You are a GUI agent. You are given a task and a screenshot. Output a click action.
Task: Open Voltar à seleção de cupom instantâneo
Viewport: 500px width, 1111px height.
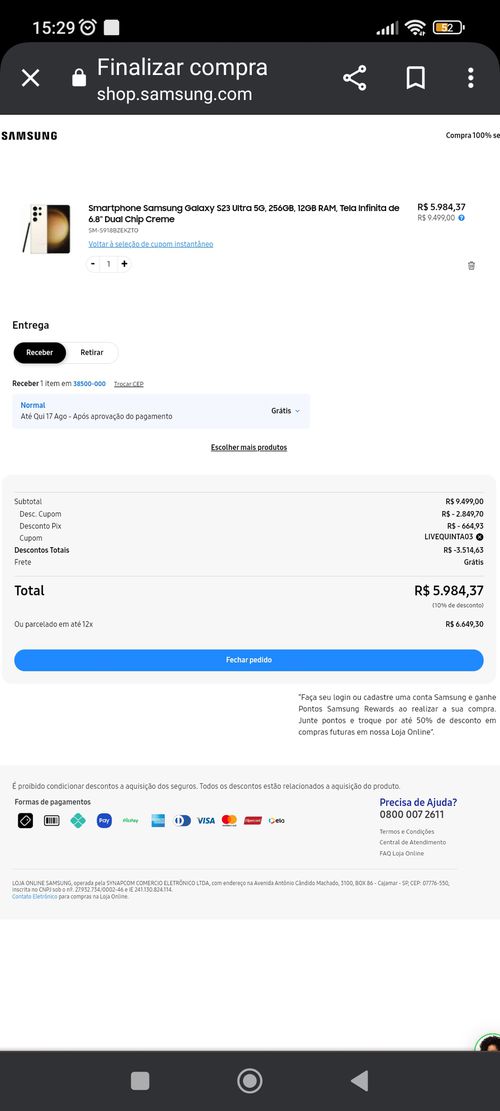click(151, 244)
